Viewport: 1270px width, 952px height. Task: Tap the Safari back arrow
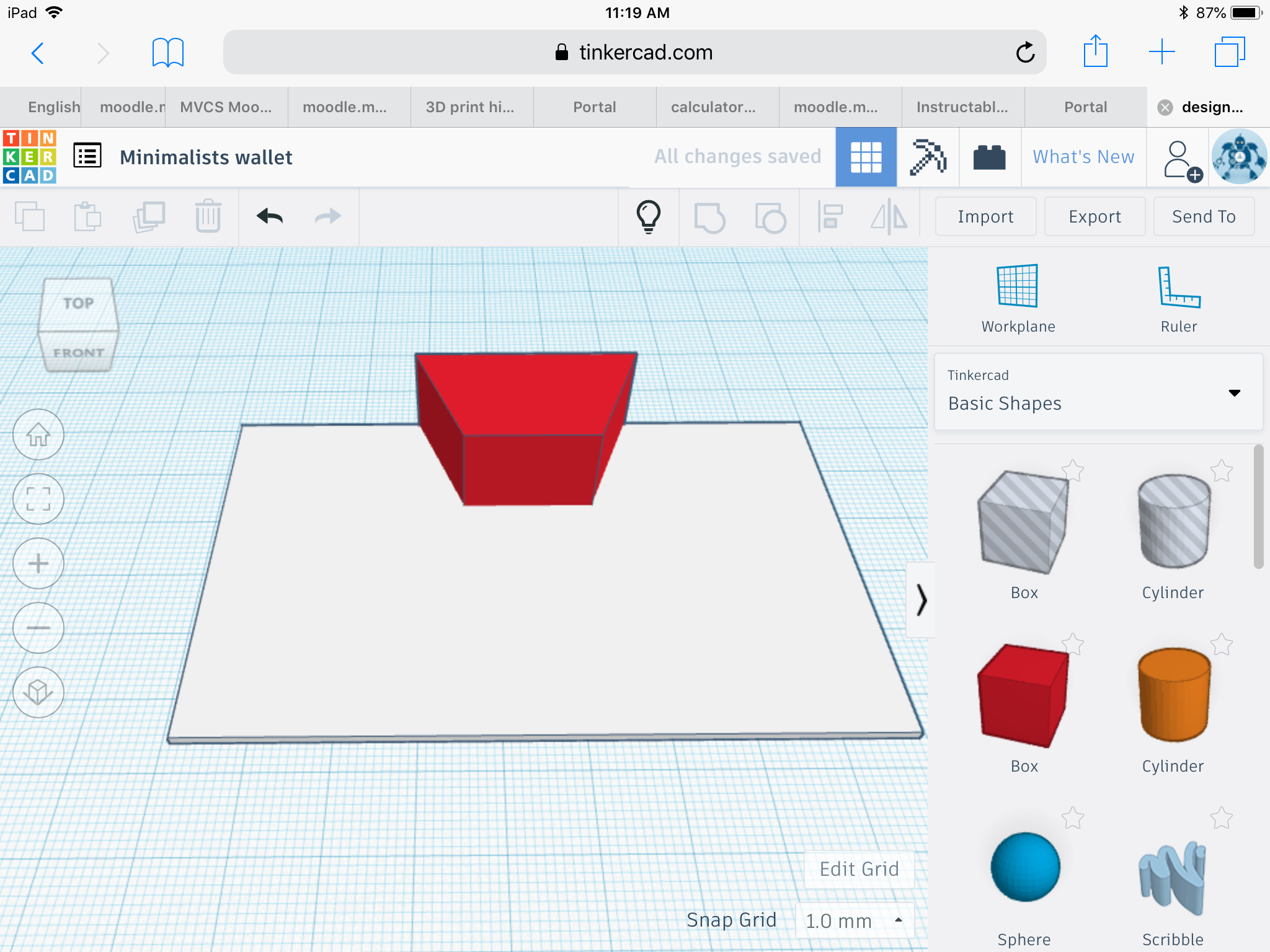[38, 53]
